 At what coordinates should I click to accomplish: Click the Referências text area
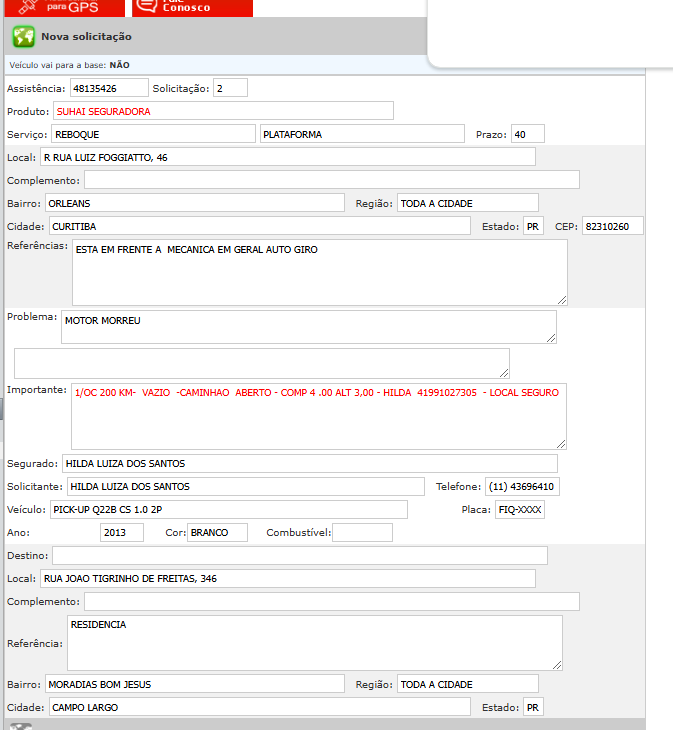(320, 272)
